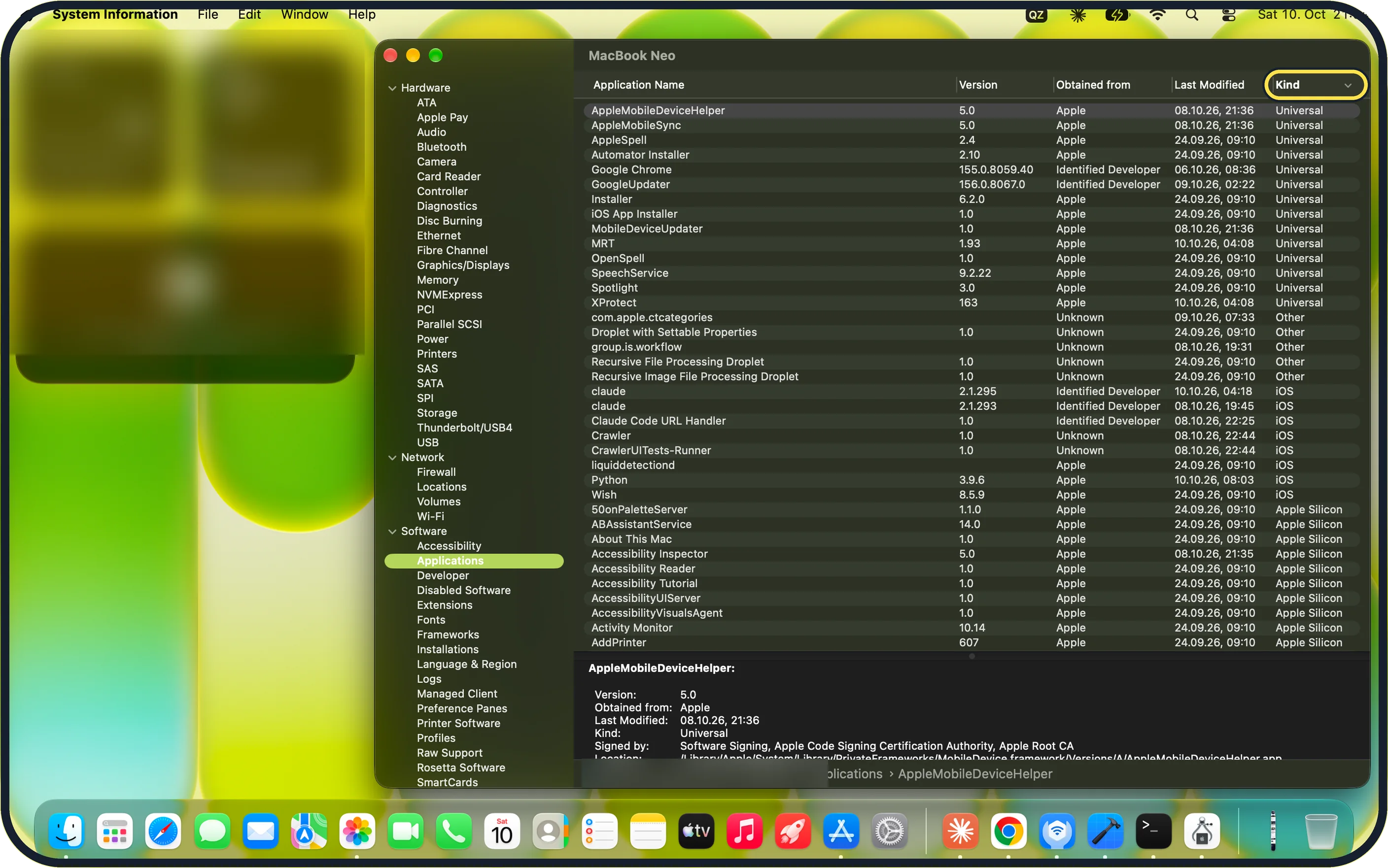Image resolution: width=1388 pixels, height=868 pixels.
Task: Open Music app in the Dock
Action: 744,831
